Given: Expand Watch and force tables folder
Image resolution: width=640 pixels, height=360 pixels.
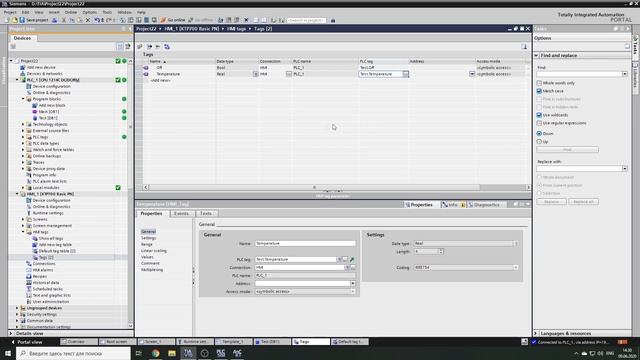Looking at the screenshot, I should click(23, 149).
